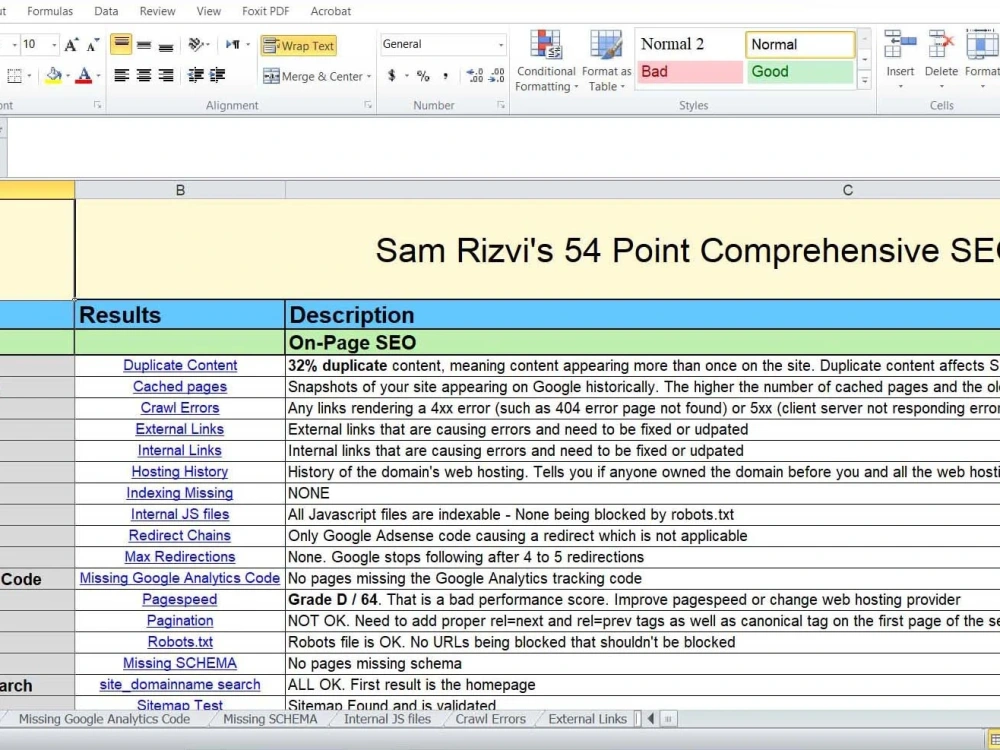Expand the cell Styles gallery

[865, 80]
